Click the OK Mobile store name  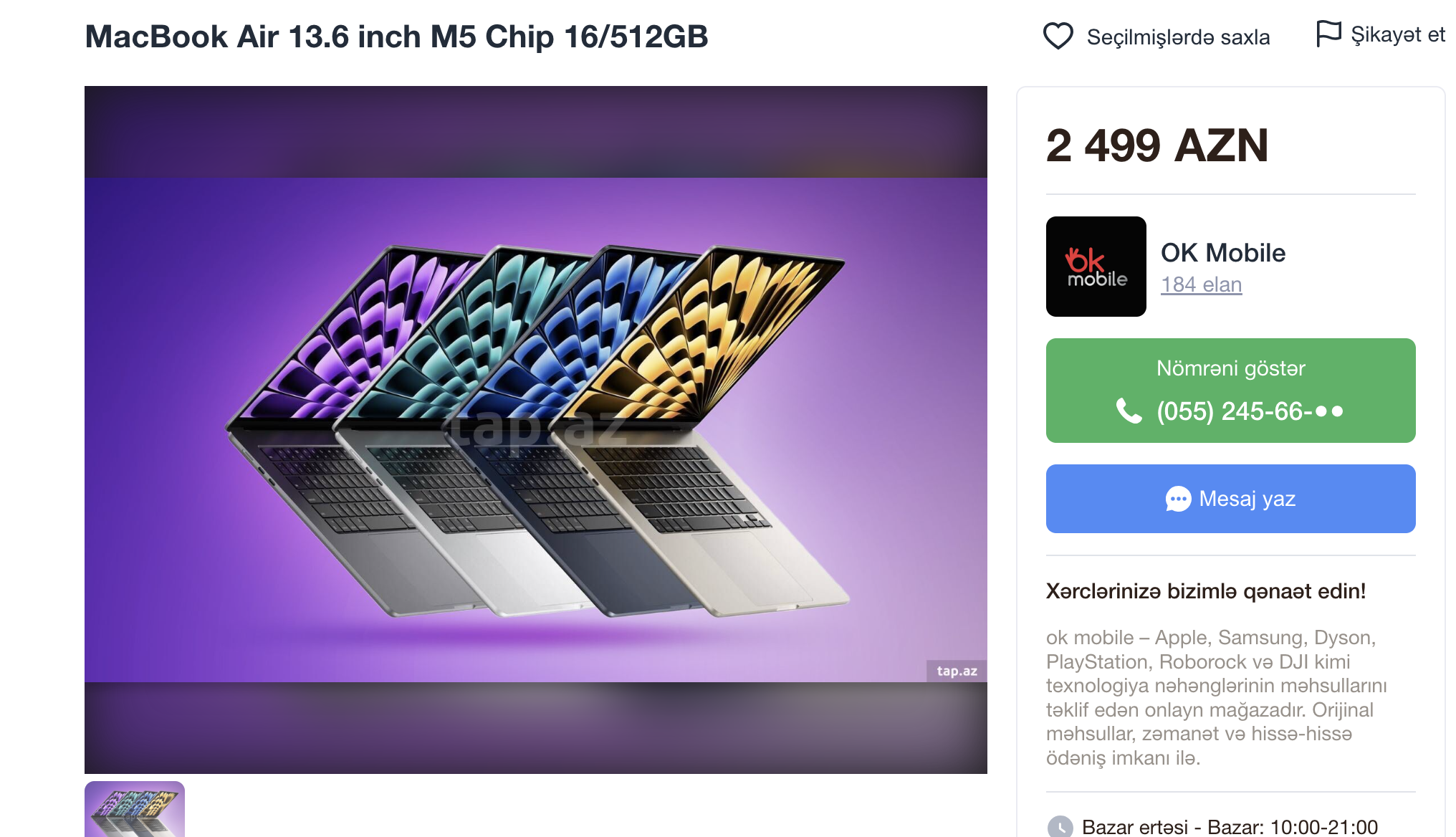click(x=1223, y=253)
